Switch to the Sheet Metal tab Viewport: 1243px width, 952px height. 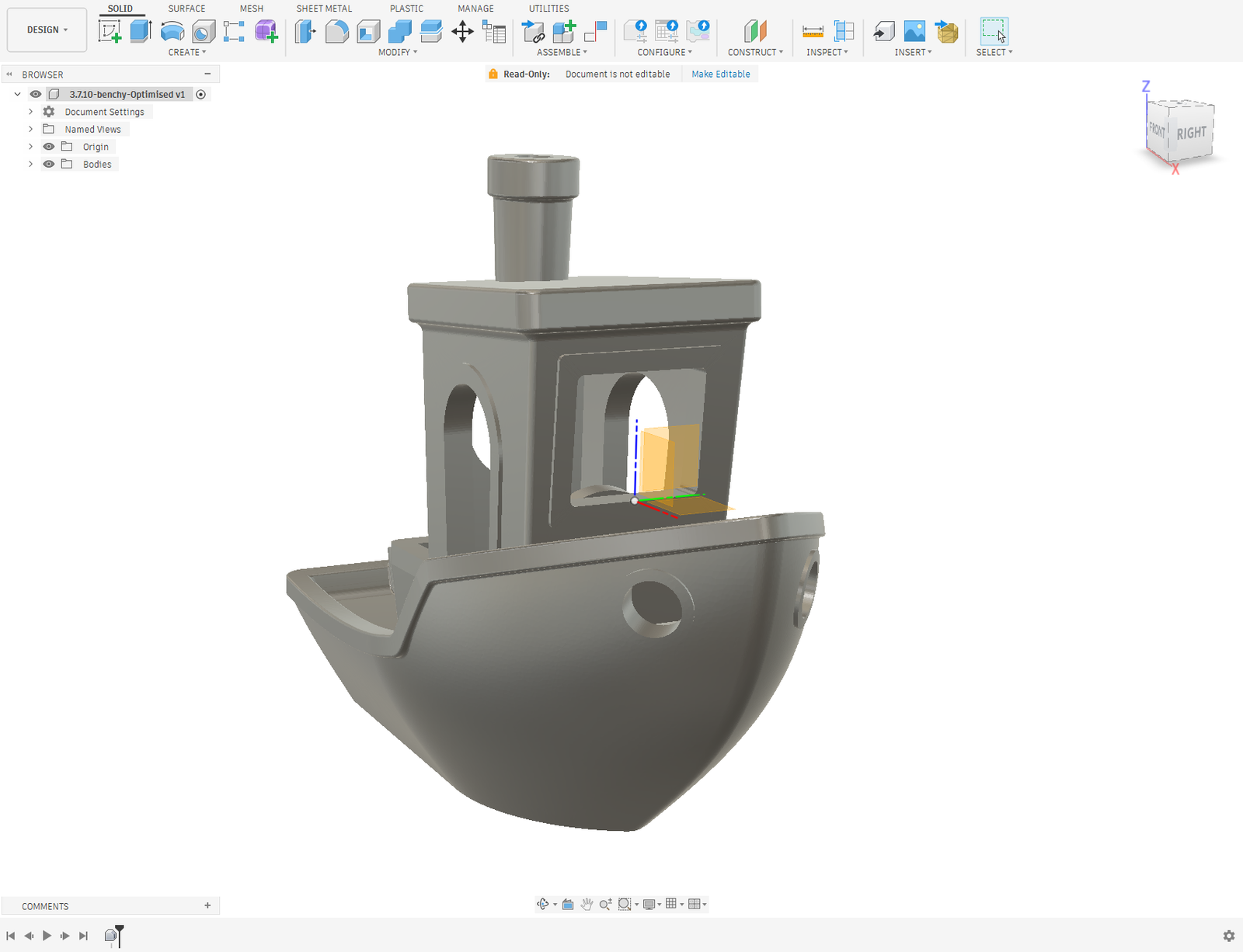324,9
